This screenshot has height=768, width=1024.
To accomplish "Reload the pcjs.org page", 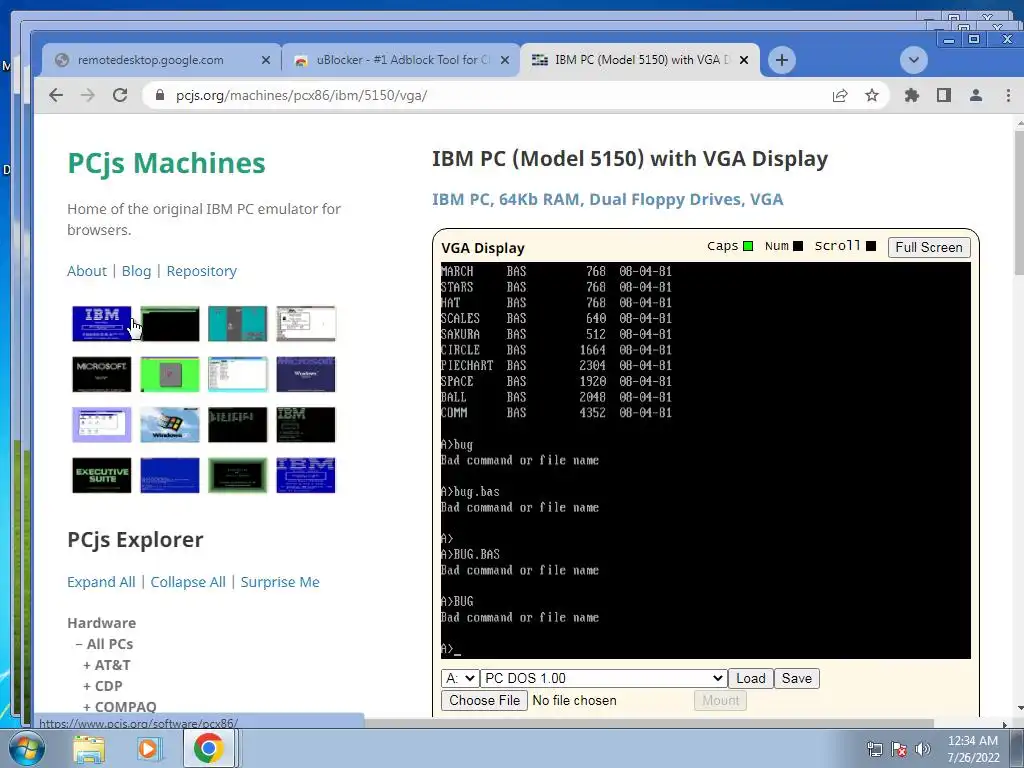I will click(x=120, y=95).
